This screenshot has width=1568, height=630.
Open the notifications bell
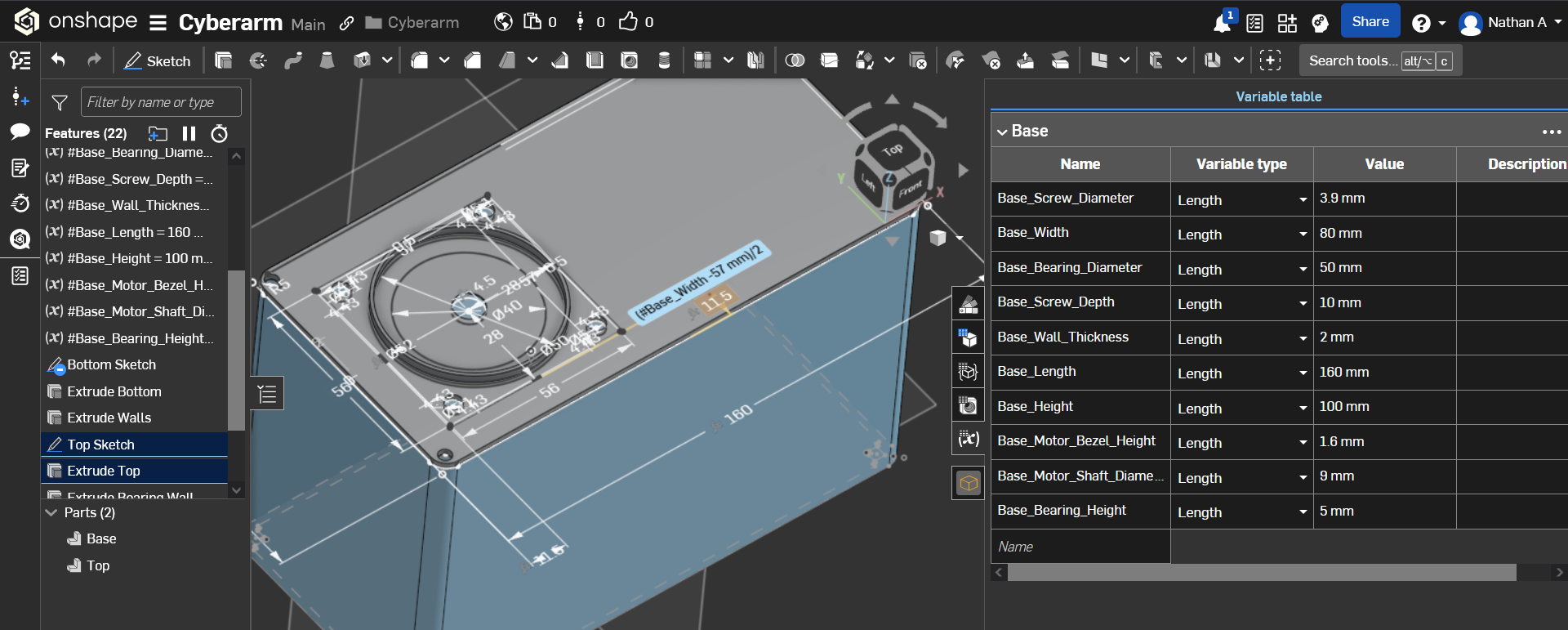click(x=1222, y=23)
